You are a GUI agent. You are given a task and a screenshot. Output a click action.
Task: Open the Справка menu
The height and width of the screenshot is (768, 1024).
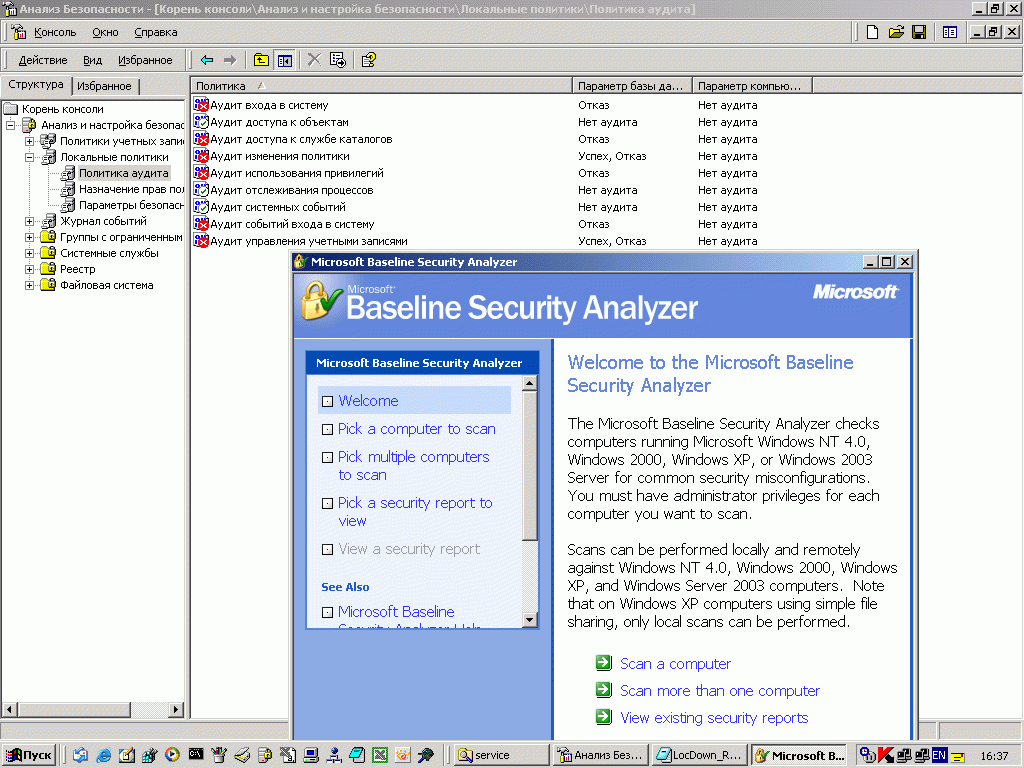[155, 32]
